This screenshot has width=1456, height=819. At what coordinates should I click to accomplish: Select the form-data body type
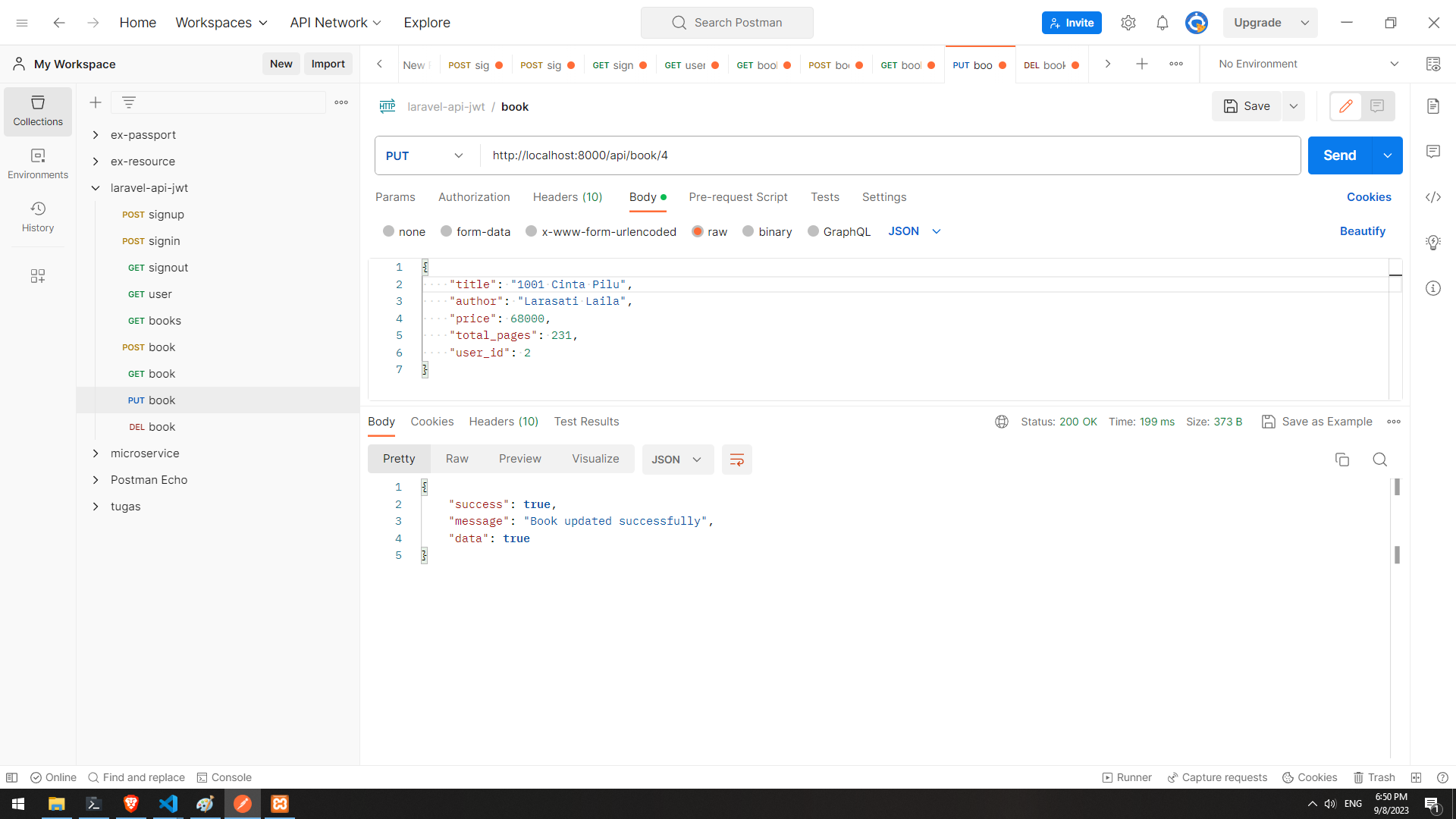[x=447, y=231]
